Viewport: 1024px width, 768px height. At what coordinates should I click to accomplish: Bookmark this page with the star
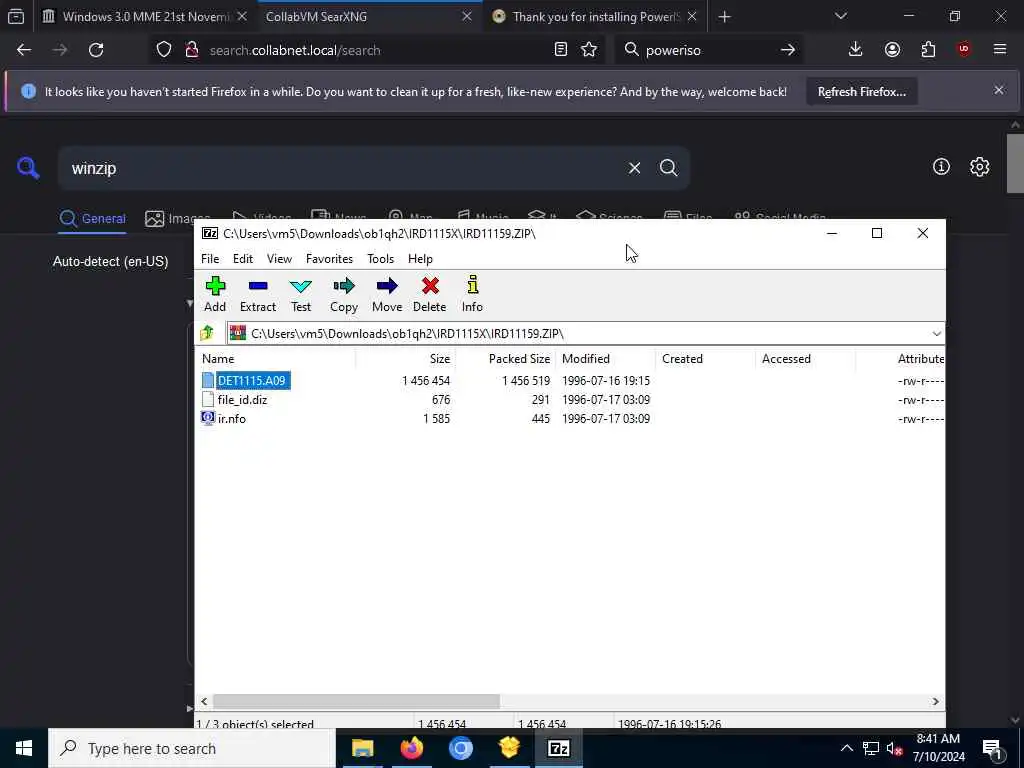589,50
